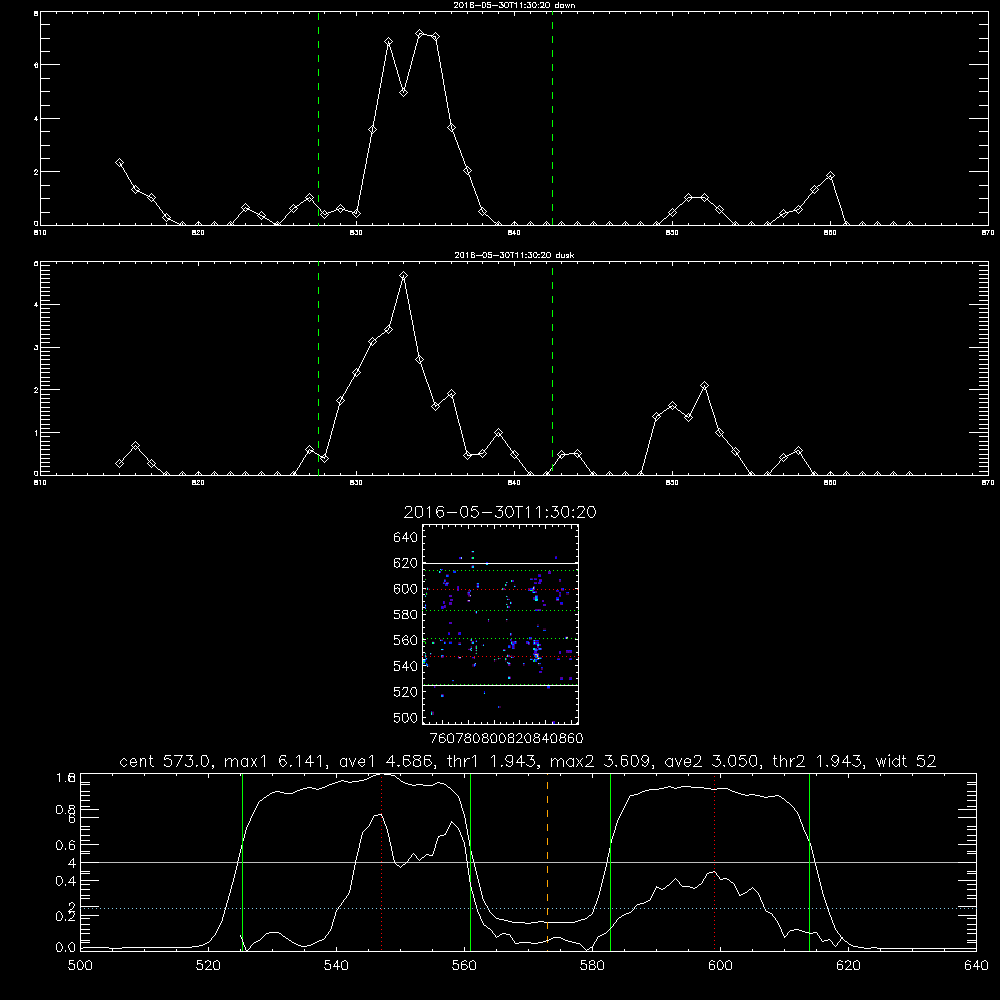Click the 500 y-axis label of the image panel
The width and height of the screenshot is (1000, 1000).
(406, 717)
